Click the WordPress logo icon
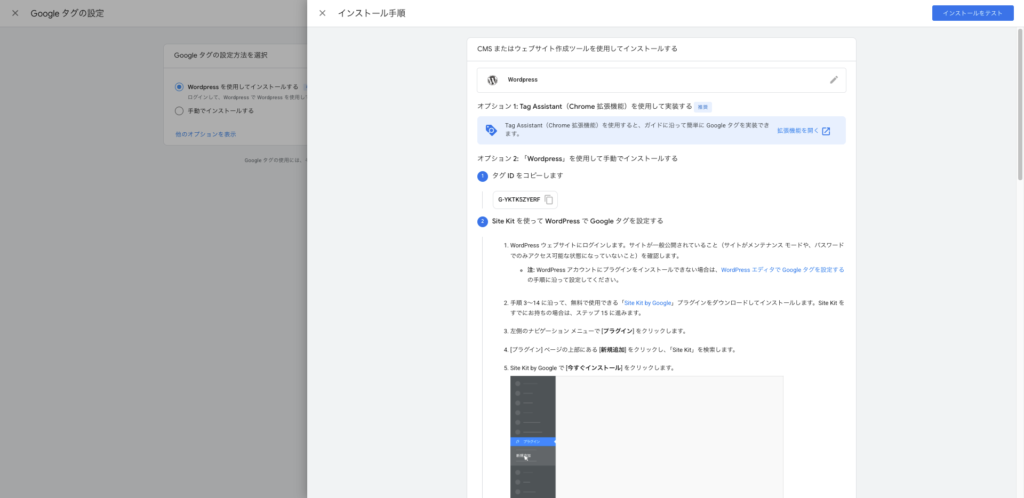The image size is (1024, 498). point(492,80)
